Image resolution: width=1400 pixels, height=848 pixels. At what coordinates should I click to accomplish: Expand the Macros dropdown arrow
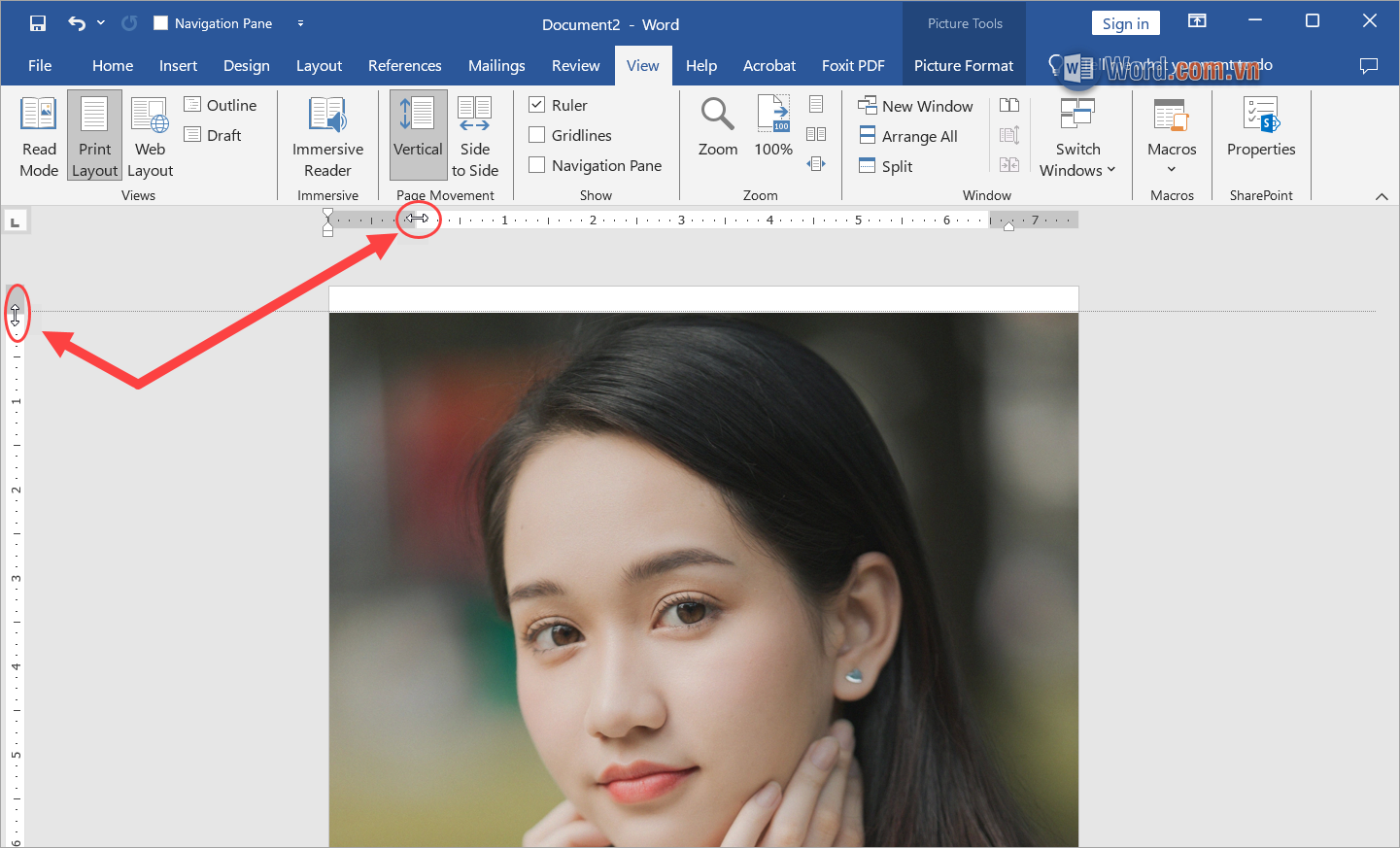[1172, 169]
